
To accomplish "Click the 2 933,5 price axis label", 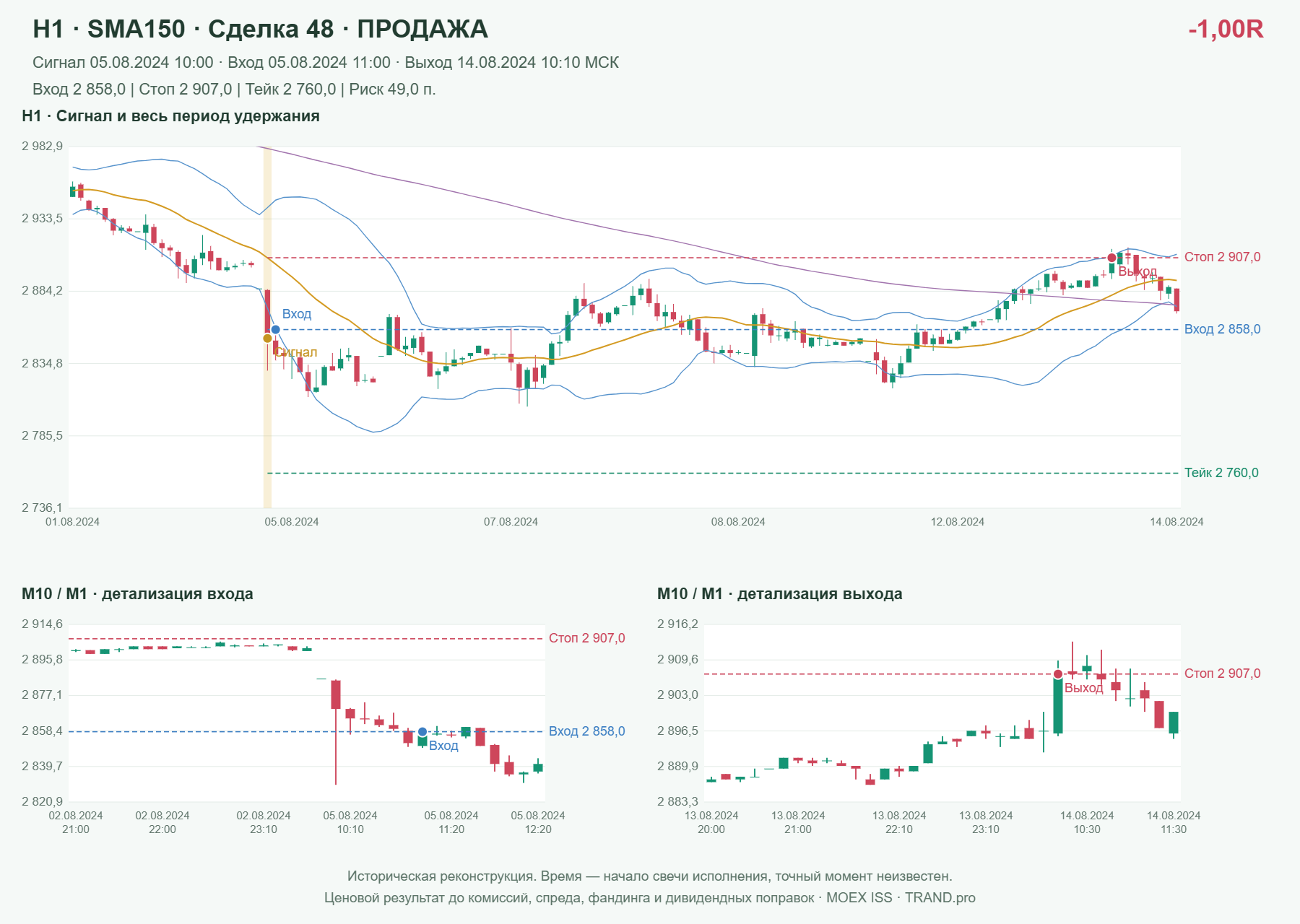I will pyautogui.click(x=42, y=218).
